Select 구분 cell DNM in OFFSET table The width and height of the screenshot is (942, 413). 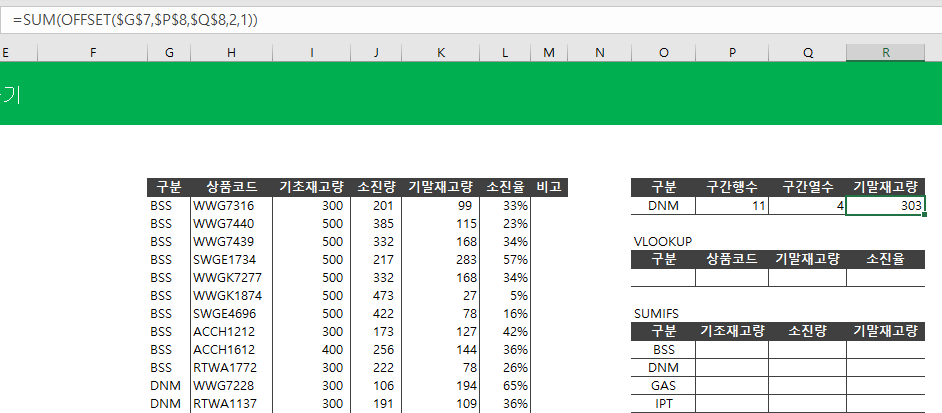(664, 206)
